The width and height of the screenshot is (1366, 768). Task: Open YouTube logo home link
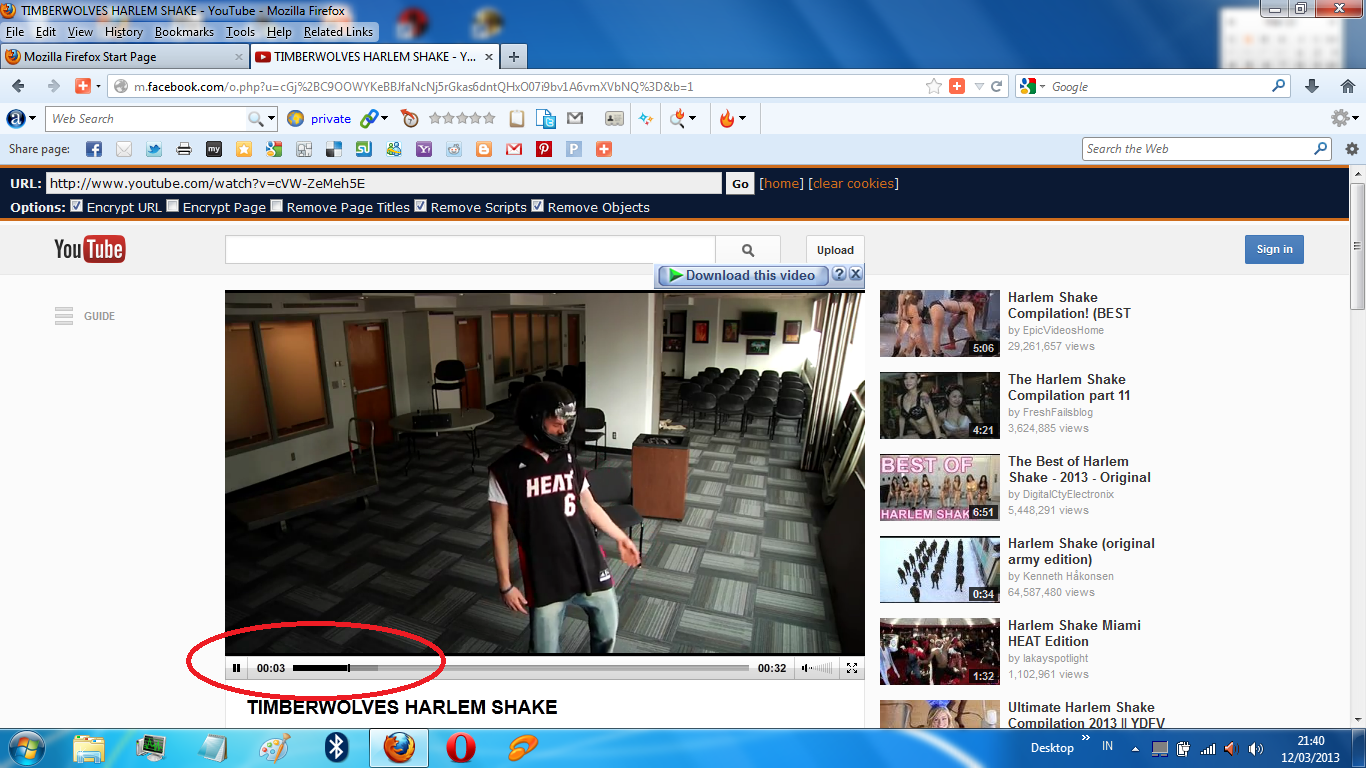(90, 249)
